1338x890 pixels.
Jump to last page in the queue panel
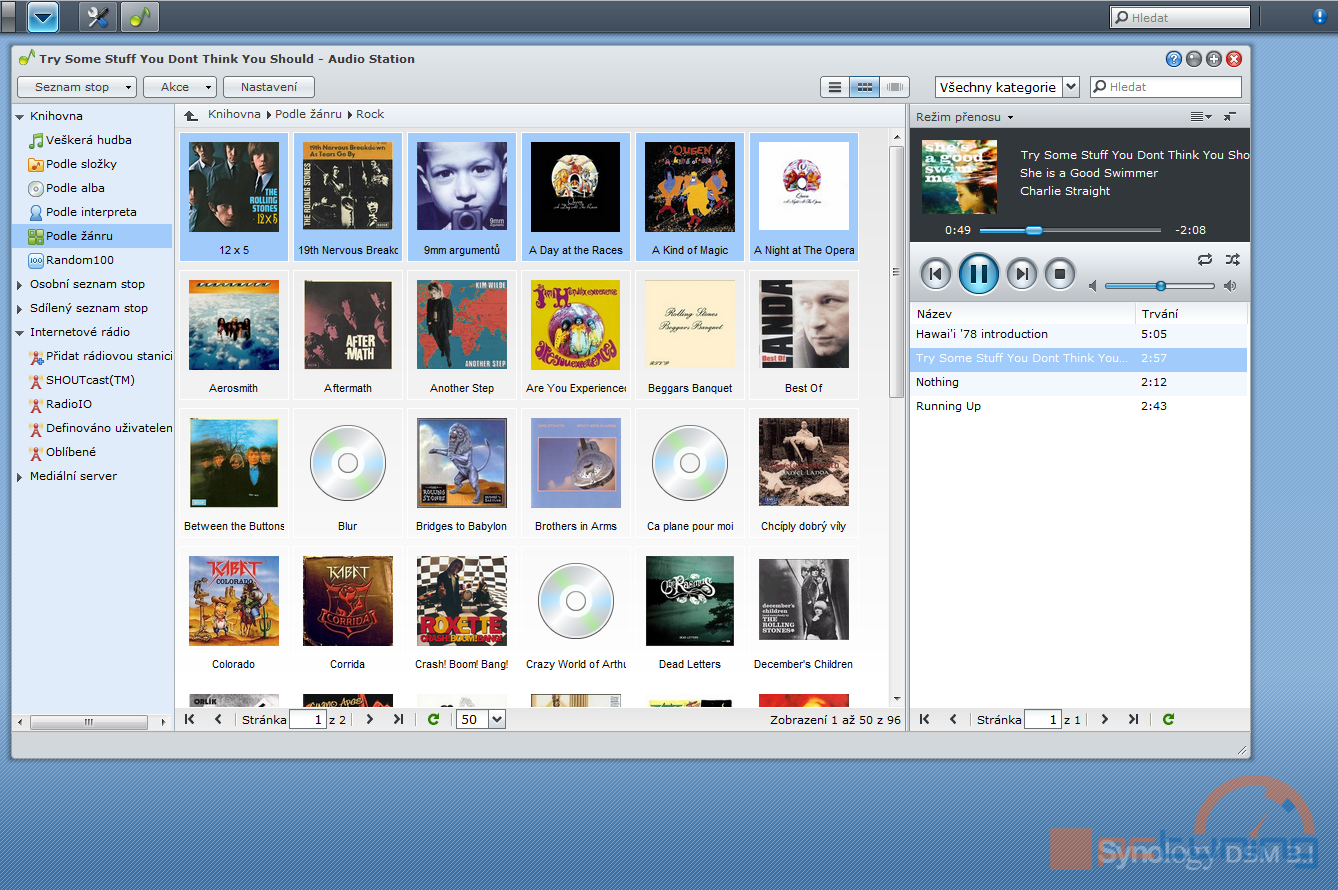coord(1133,719)
